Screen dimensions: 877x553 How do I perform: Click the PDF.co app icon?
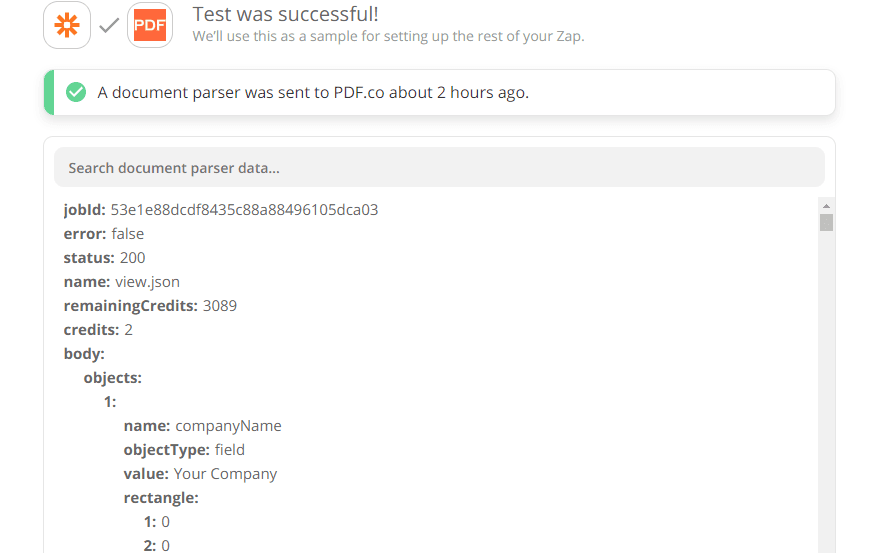(150, 25)
